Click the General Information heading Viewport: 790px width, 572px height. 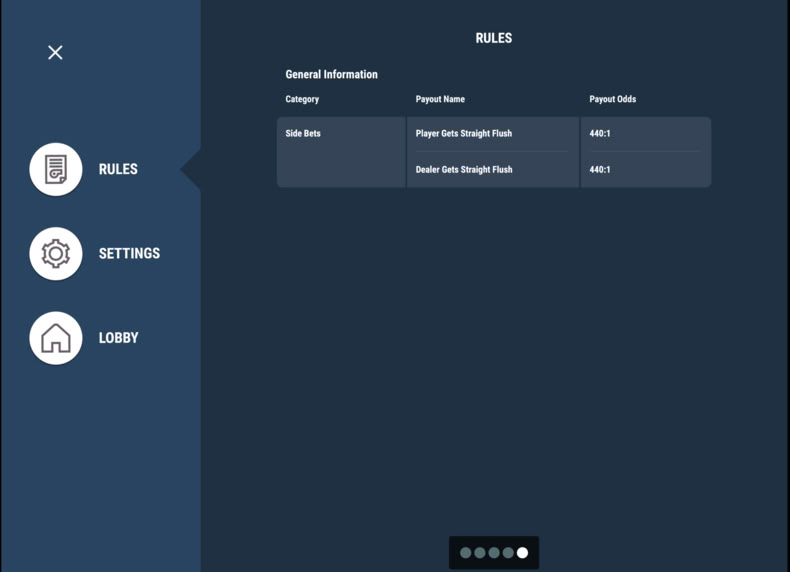tap(331, 75)
